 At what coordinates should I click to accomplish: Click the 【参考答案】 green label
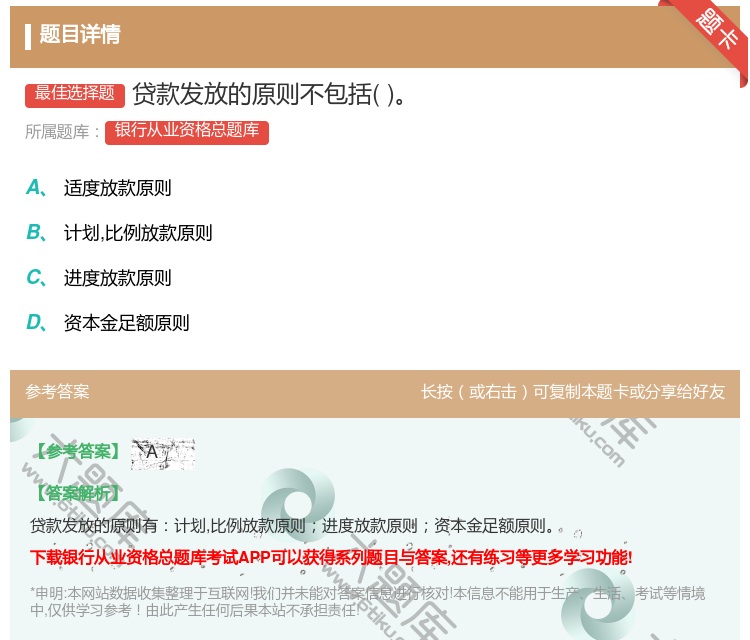78,451
